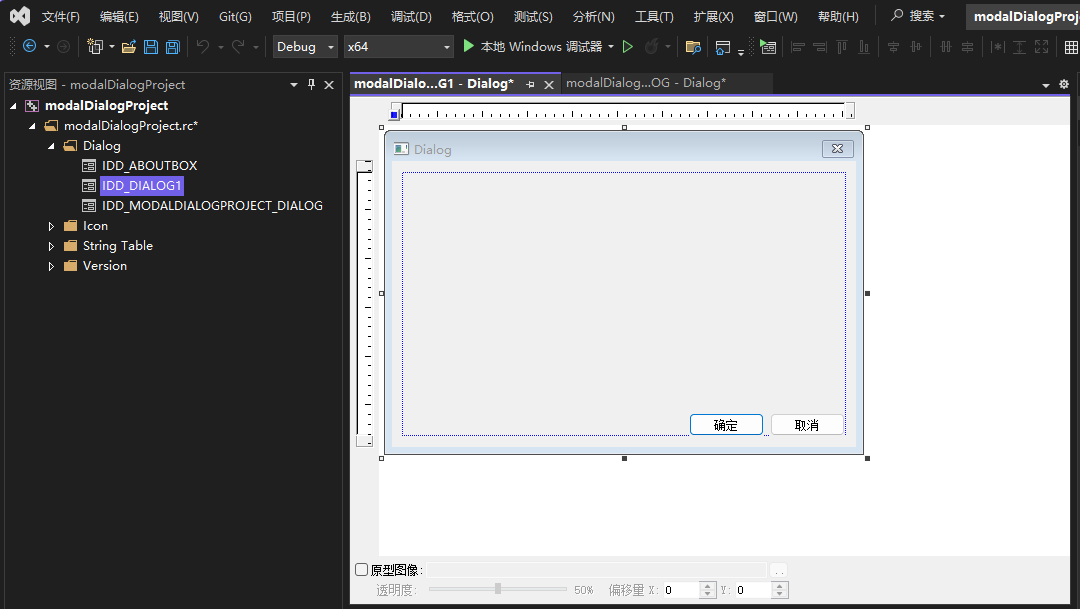
Task: Click the Save All icon
Action: 171,46
